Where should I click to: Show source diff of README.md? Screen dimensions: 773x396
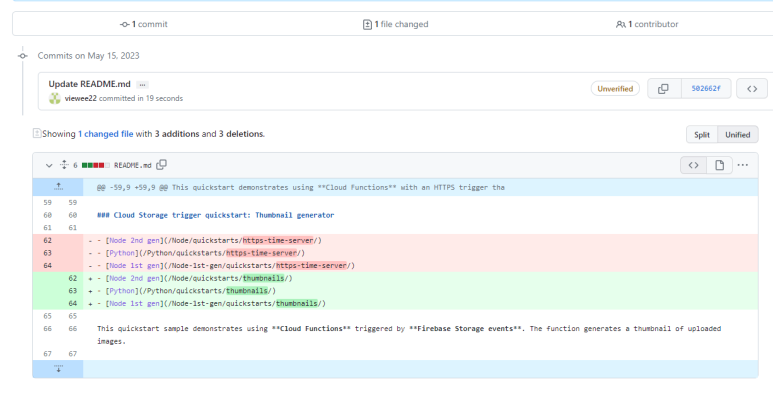(x=693, y=165)
